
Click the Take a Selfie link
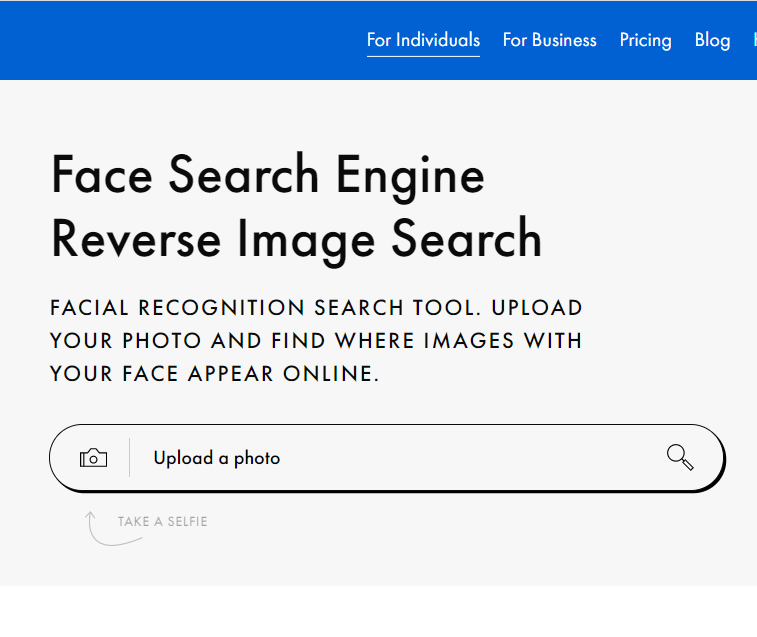(x=162, y=521)
